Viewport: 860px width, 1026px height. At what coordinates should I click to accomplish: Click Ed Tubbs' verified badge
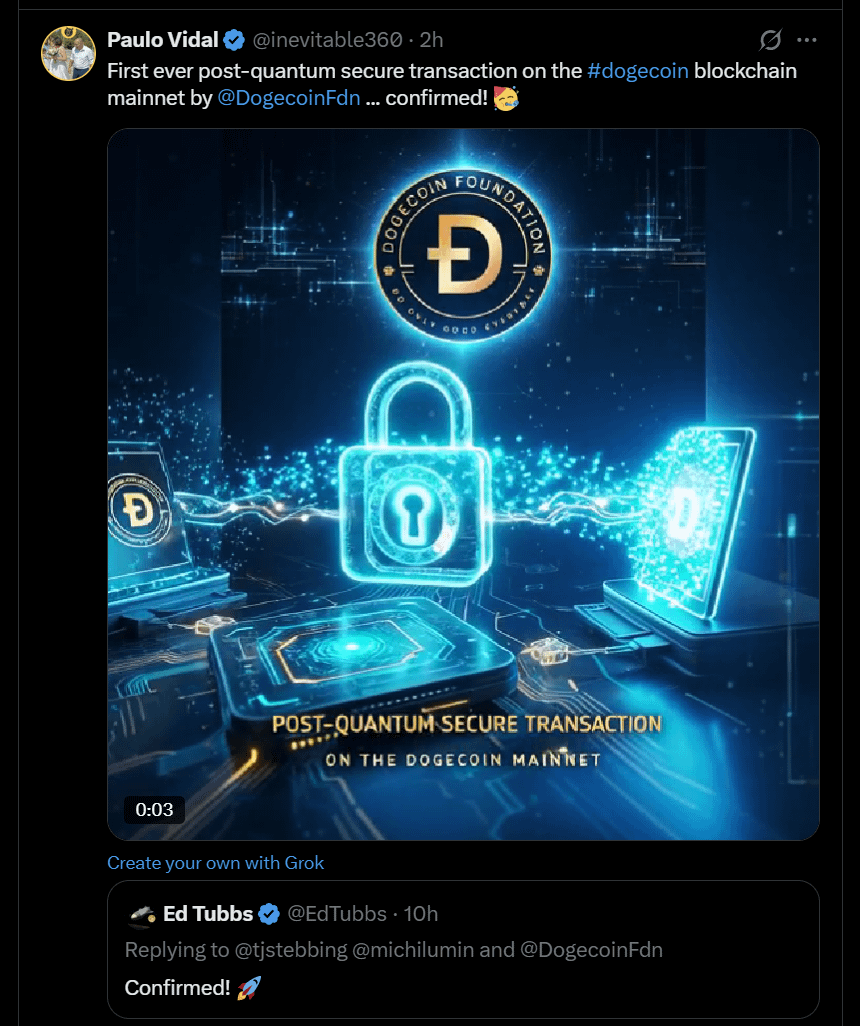click(x=268, y=913)
